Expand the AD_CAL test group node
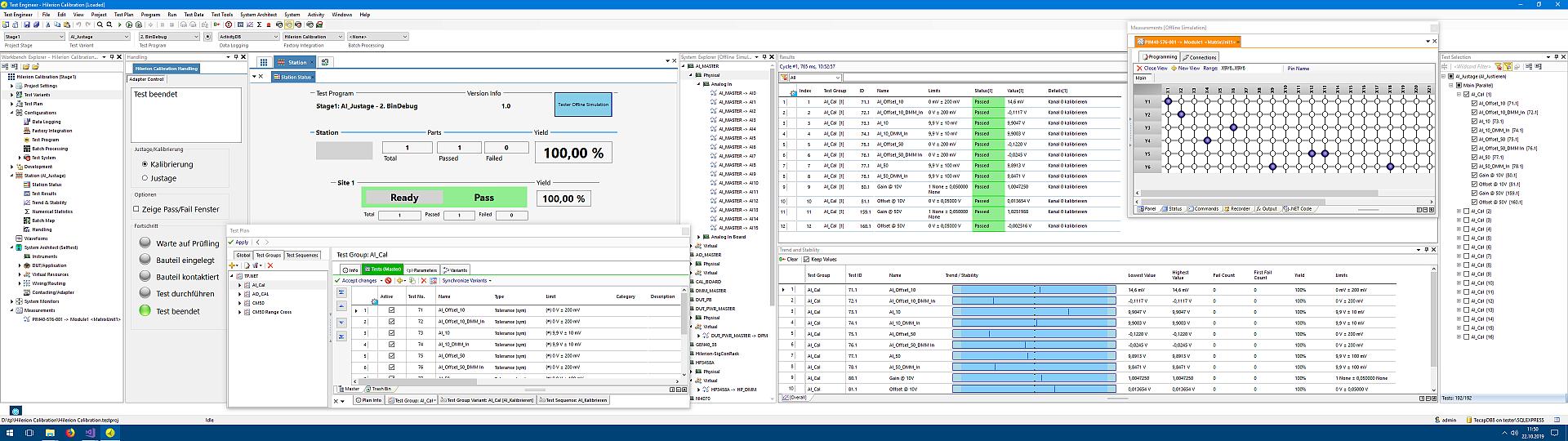Image resolution: width=1568 pixels, height=441 pixels. (240, 294)
